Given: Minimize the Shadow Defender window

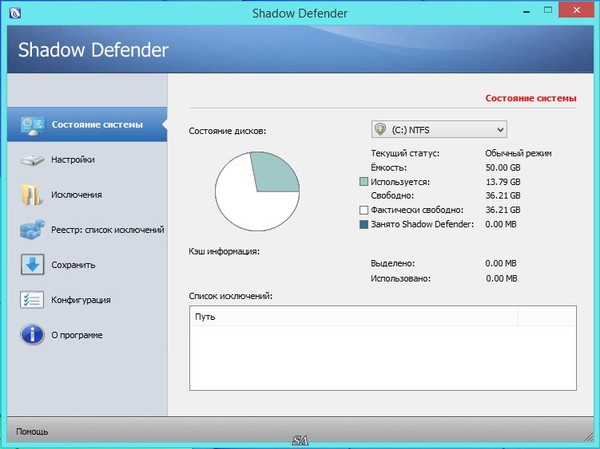Looking at the screenshot, I should tap(527, 11).
